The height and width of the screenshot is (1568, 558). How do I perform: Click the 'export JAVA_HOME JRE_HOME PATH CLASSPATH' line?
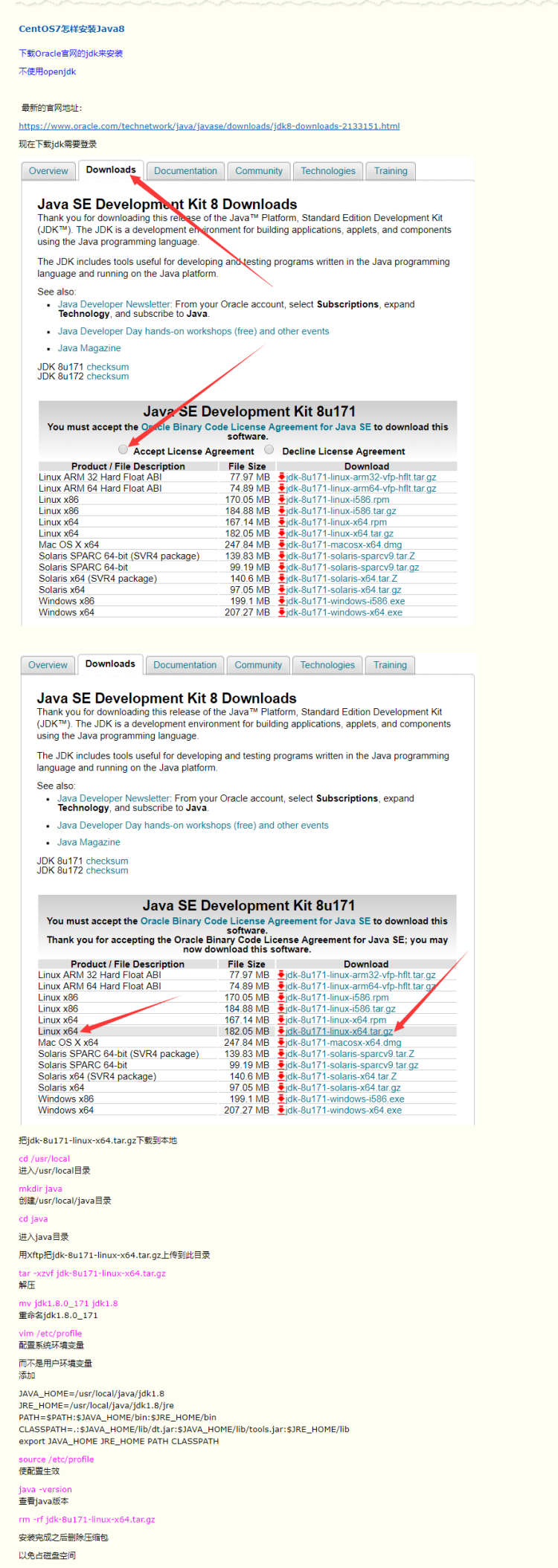click(119, 1442)
